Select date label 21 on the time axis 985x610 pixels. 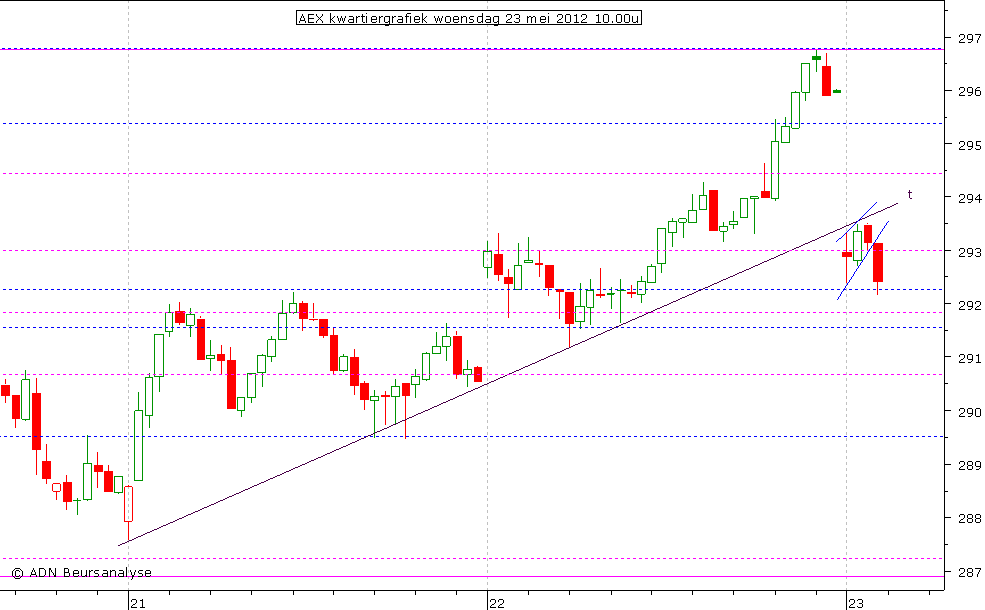pos(138,603)
